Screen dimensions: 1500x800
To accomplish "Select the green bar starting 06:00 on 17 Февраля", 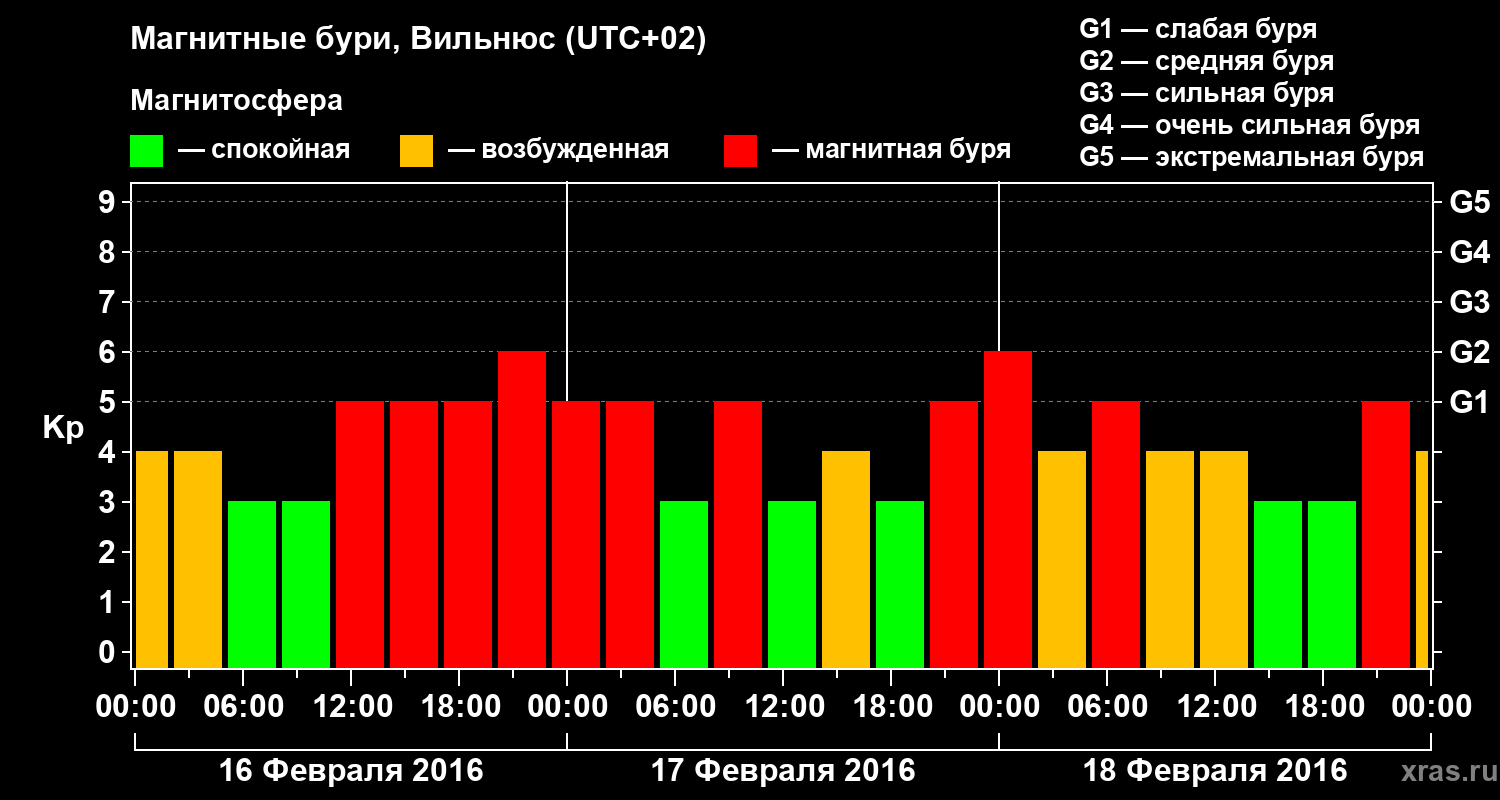I will pyautogui.click(x=684, y=585).
